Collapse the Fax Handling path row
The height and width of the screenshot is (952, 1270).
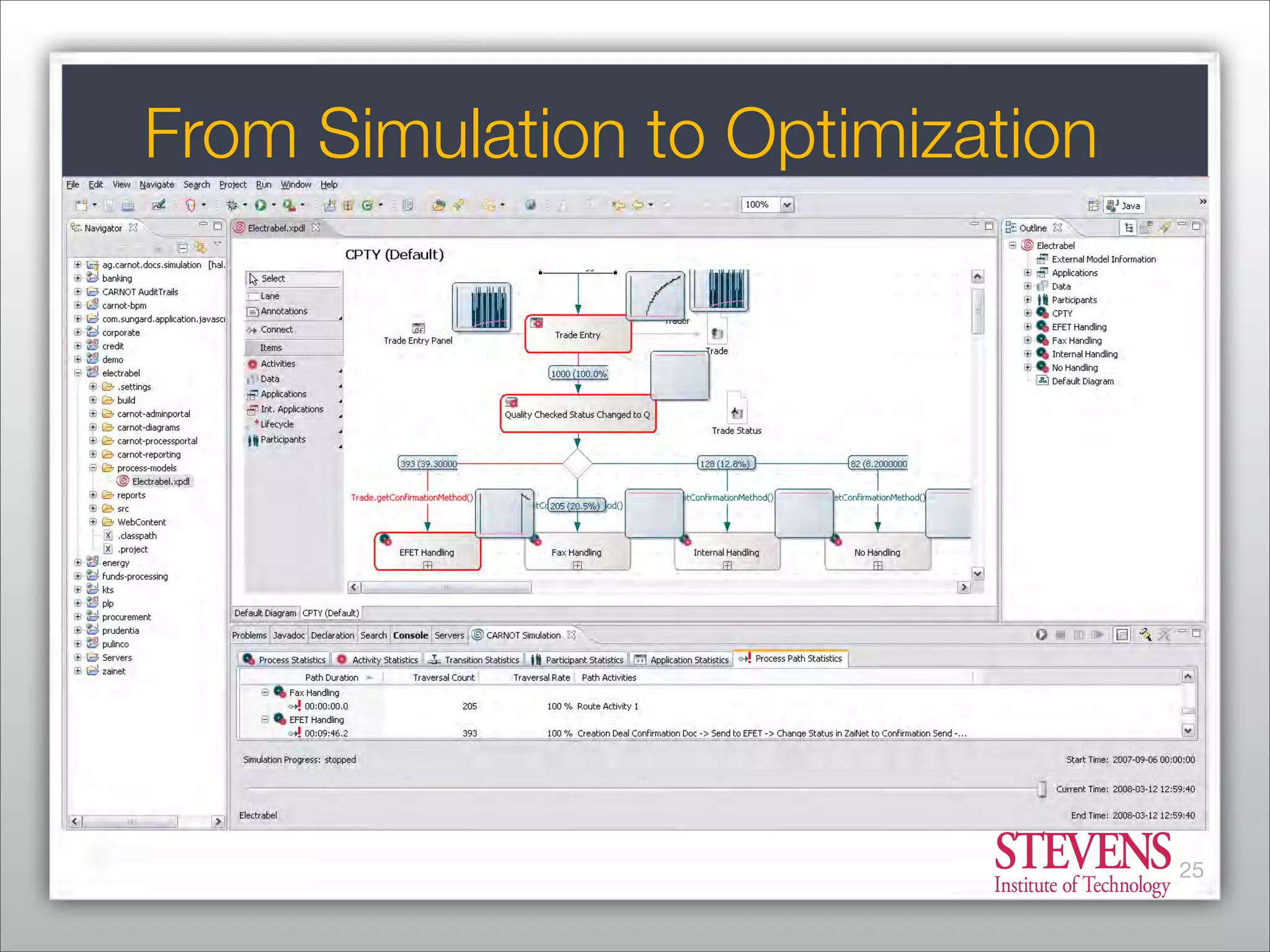(265, 692)
